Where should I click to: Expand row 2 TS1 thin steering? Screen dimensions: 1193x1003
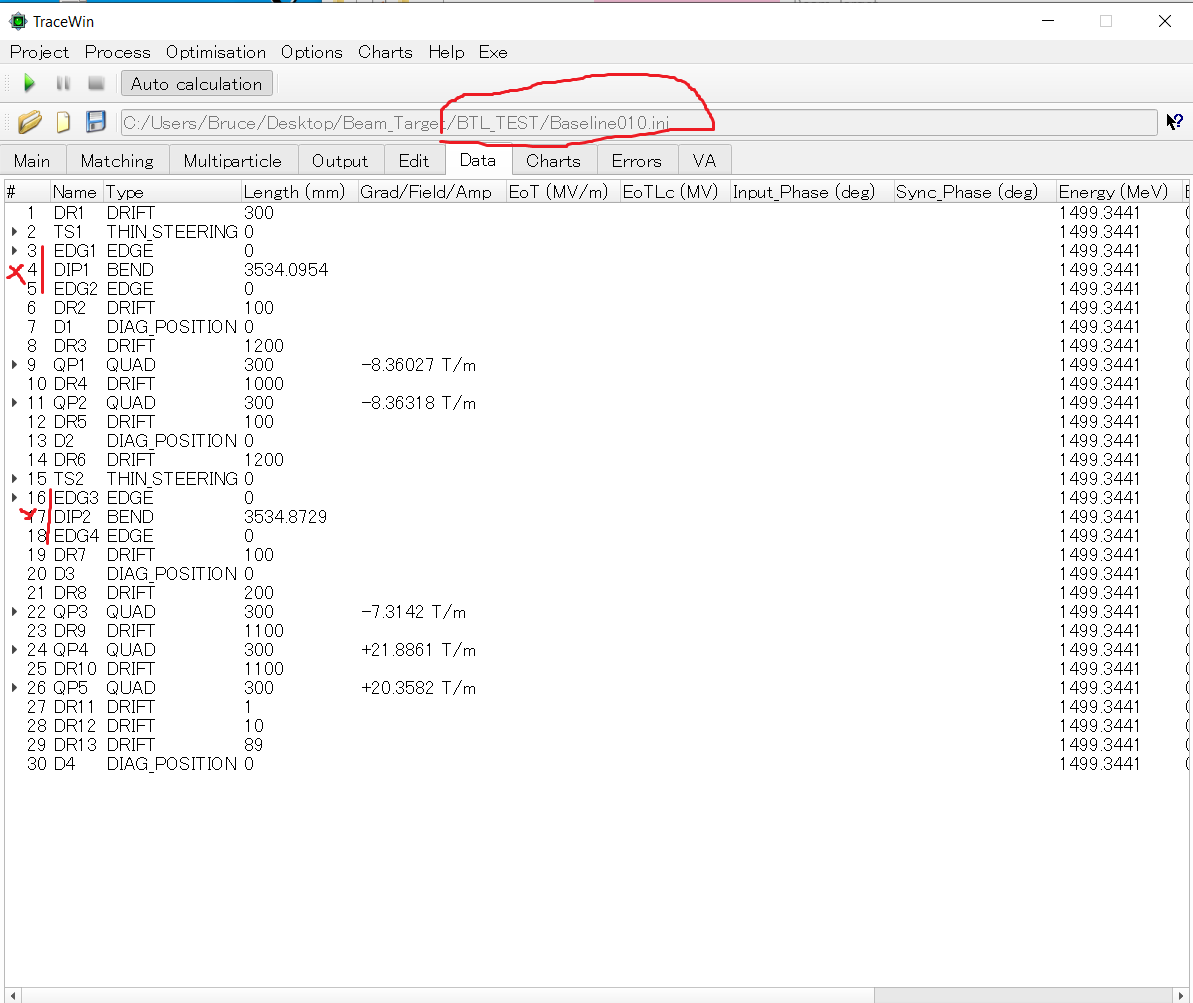(14, 232)
